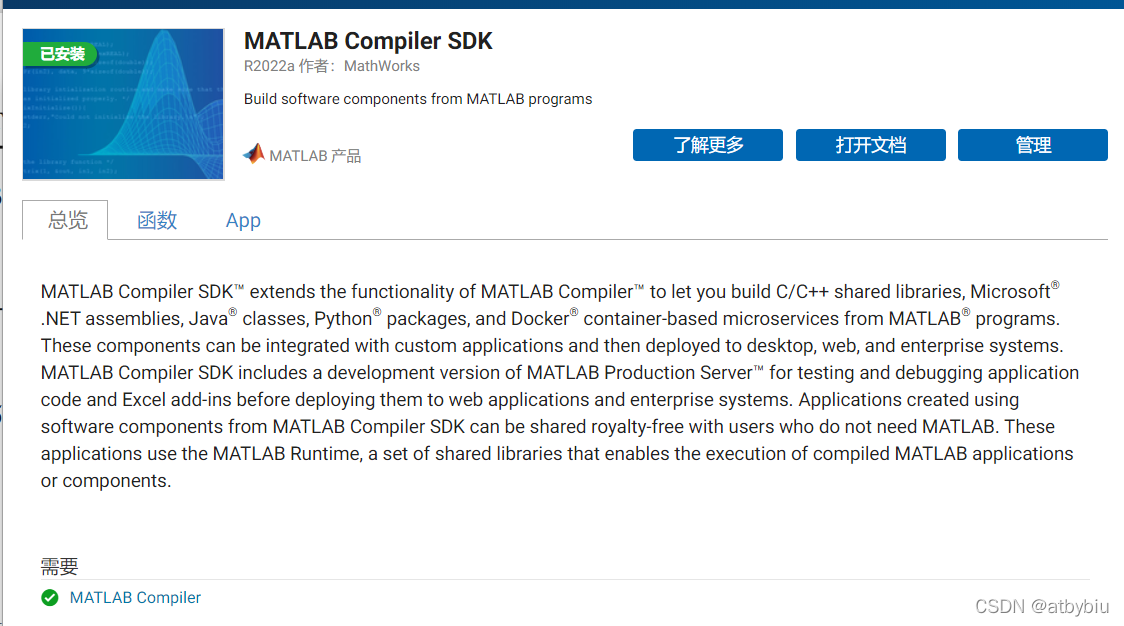Screen dimensions: 1124x626
Task: Click the MATLAB 产品 label text
Action: tap(315, 154)
